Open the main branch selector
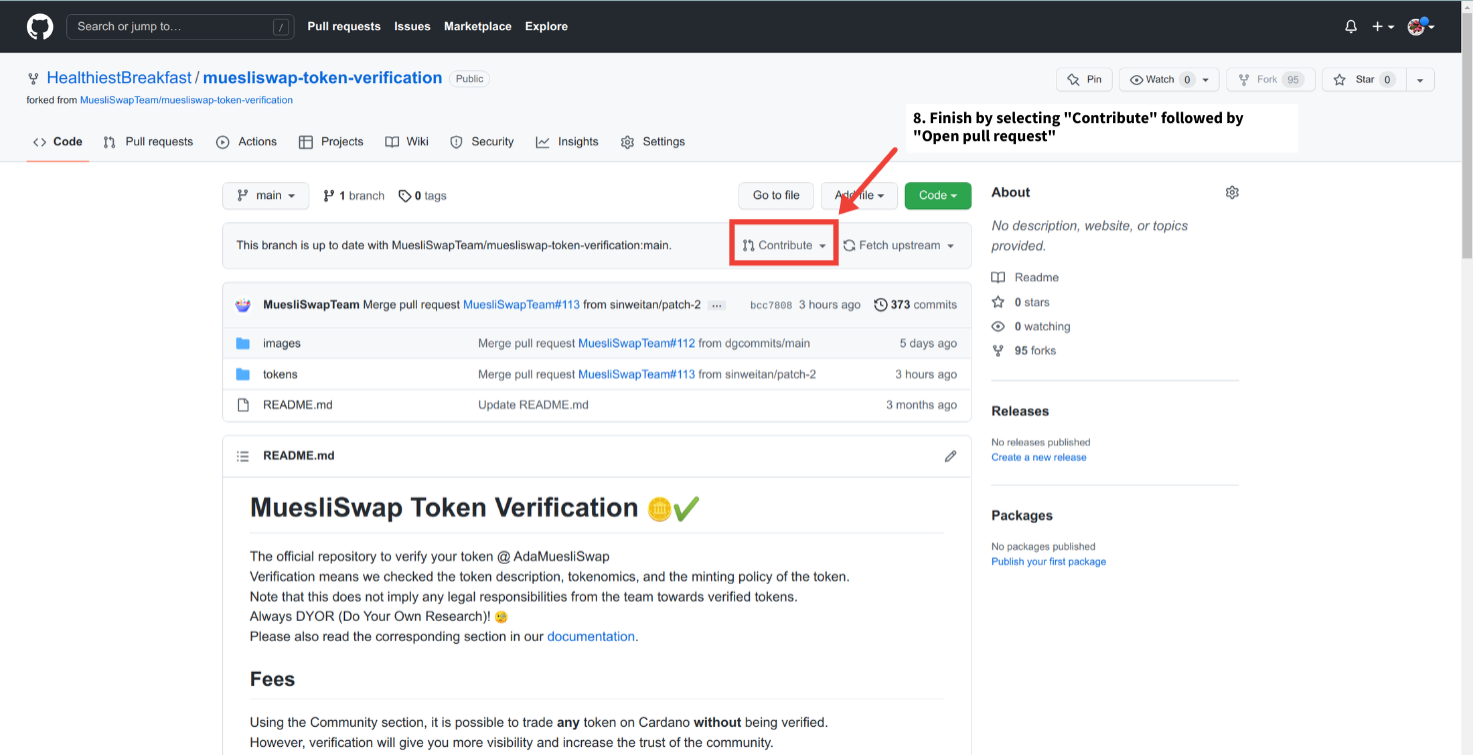The height and width of the screenshot is (755, 1473). tap(265, 196)
